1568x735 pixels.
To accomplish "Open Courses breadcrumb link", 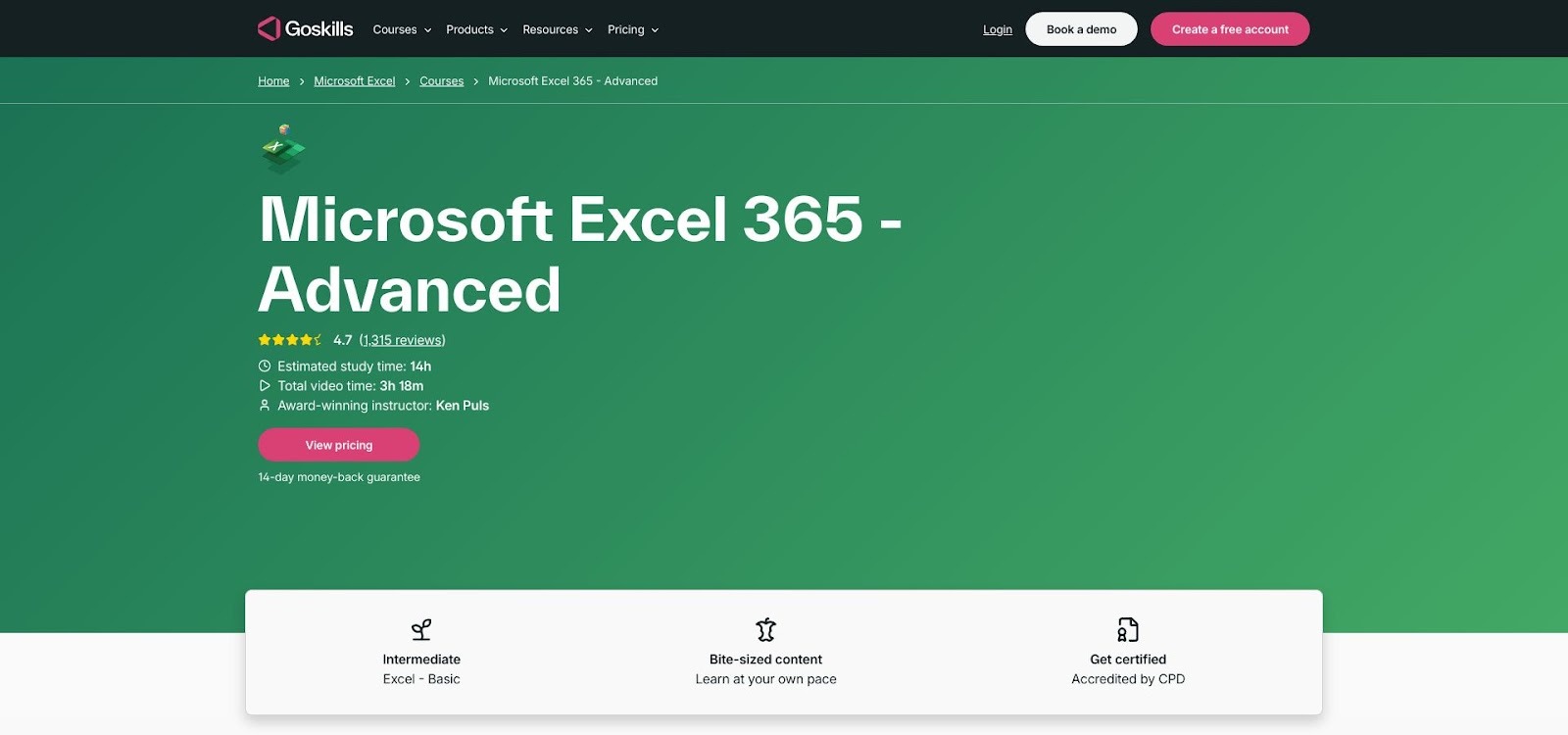I will 442,81.
